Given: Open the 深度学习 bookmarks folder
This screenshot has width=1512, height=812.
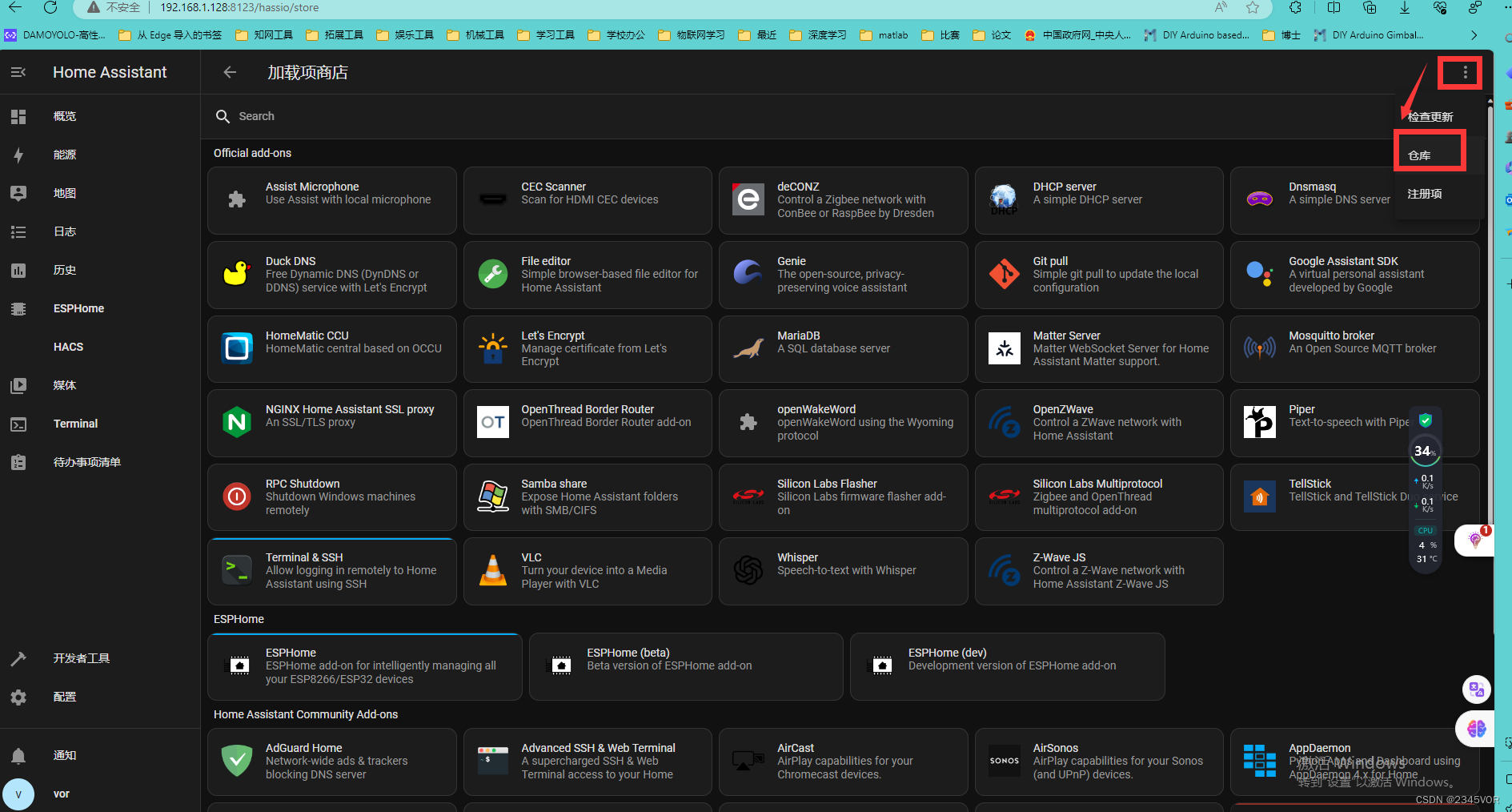Looking at the screenshot, I should (x=818, y=35).
